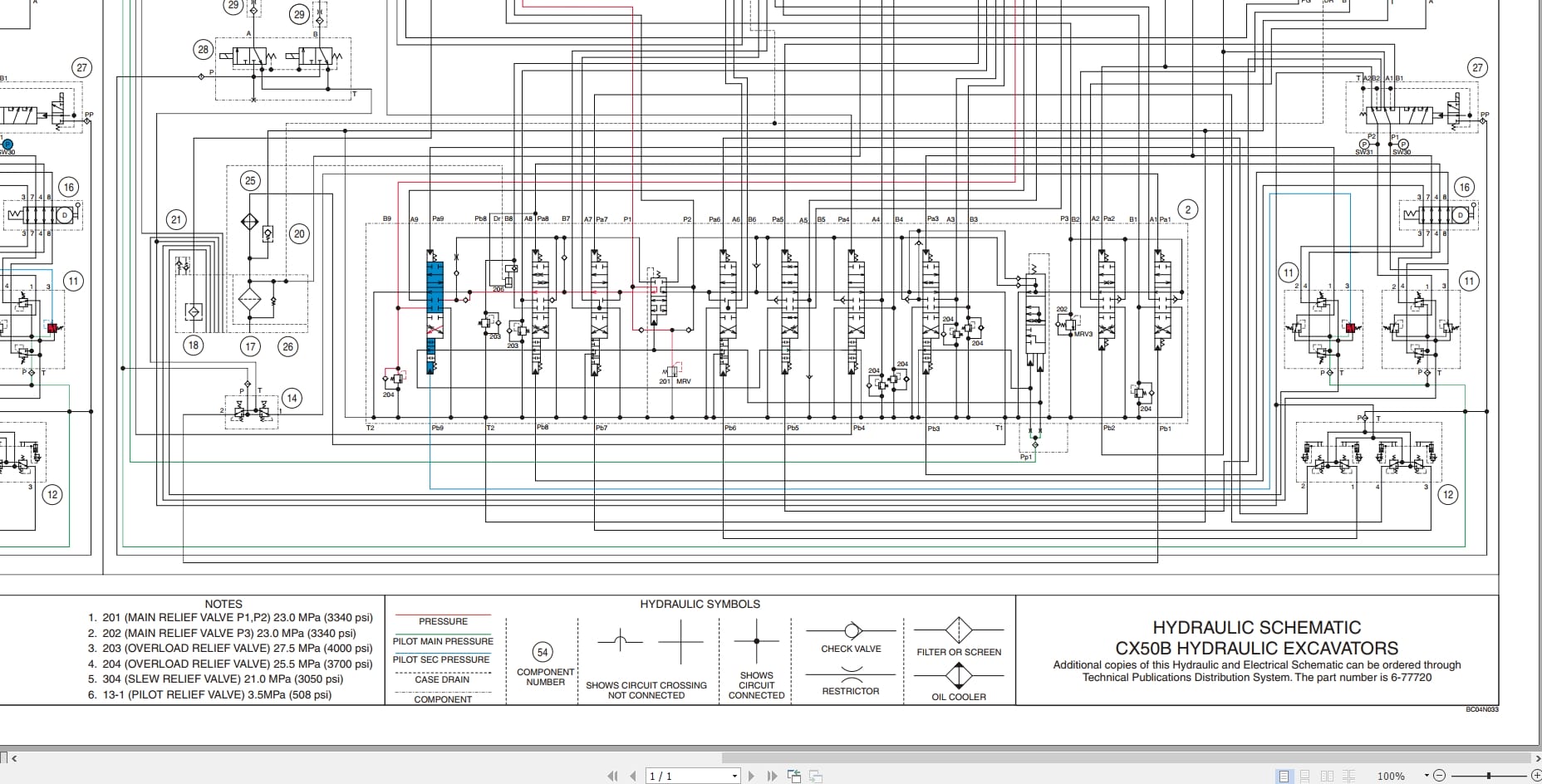
Task: Go to the next page
Action: coord(752,775)
